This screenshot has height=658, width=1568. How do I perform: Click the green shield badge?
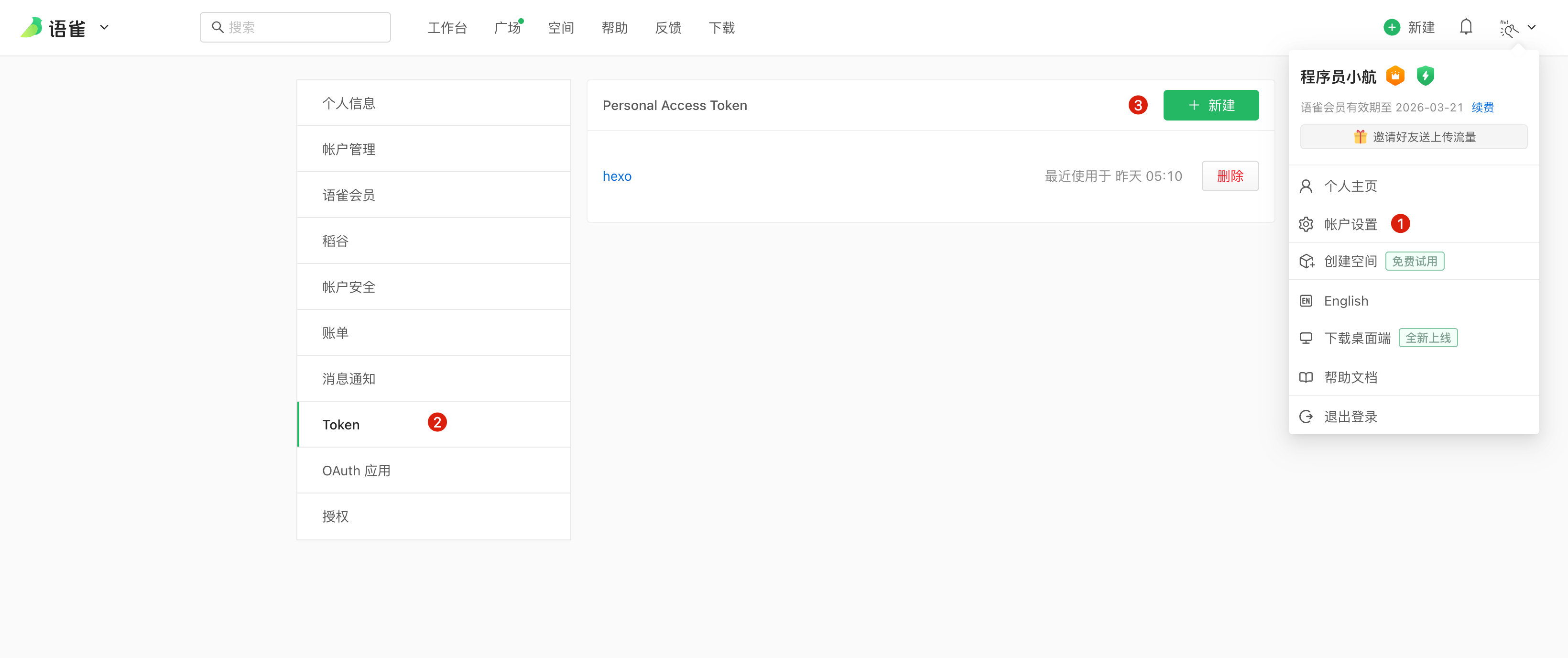[1425, 76]
